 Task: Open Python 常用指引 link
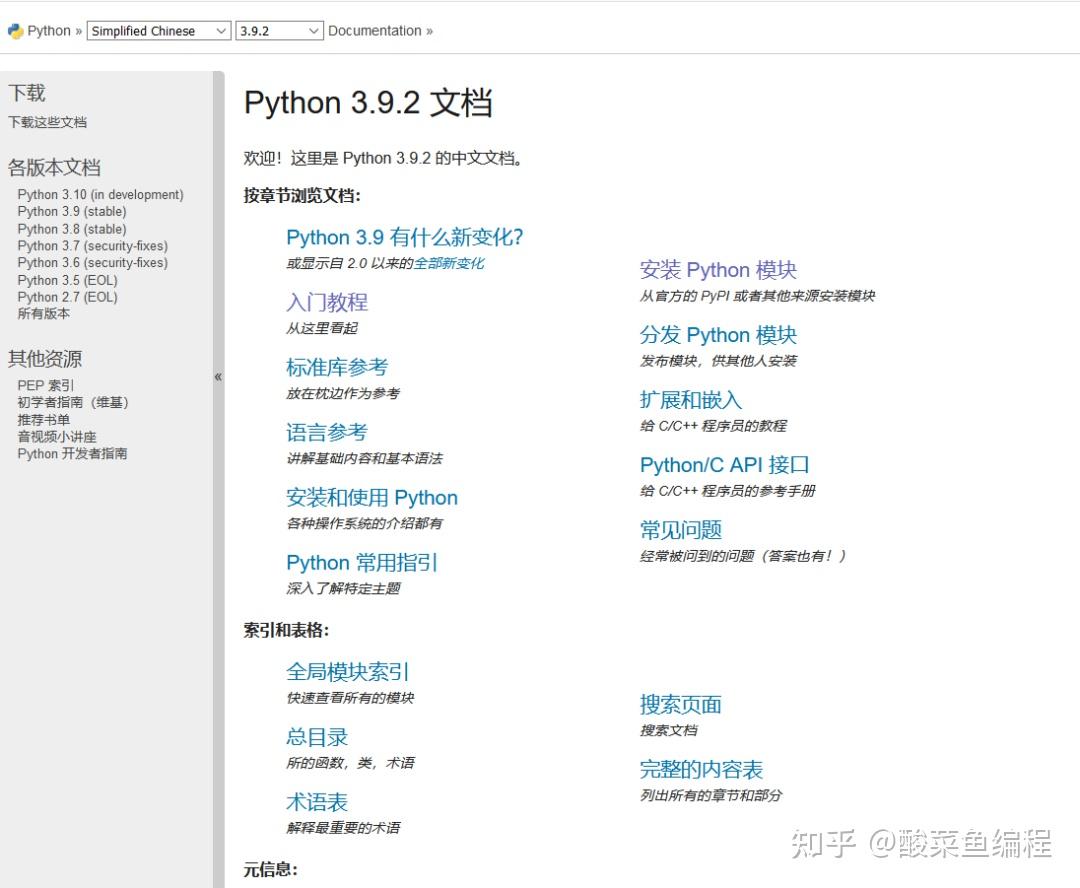tap(362, 562)
